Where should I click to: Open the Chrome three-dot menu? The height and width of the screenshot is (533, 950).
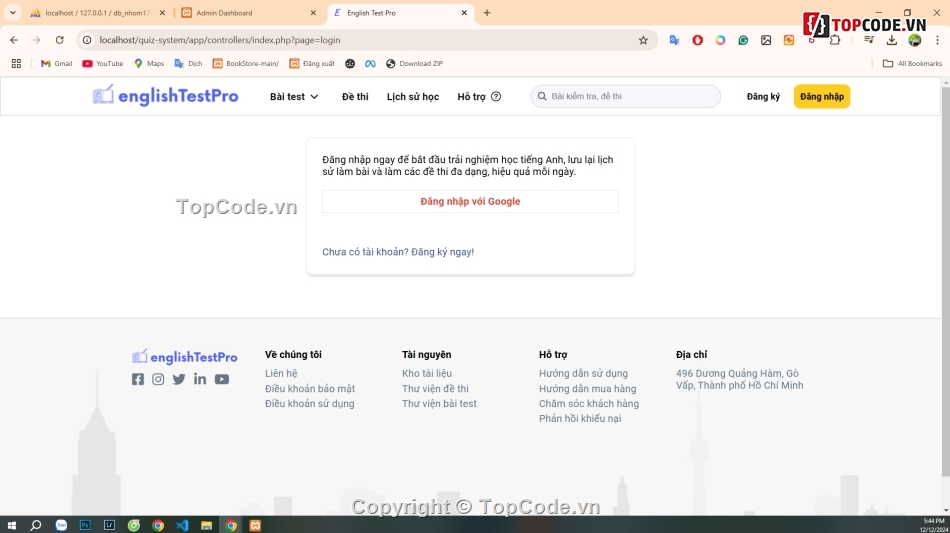pos(937,40)
